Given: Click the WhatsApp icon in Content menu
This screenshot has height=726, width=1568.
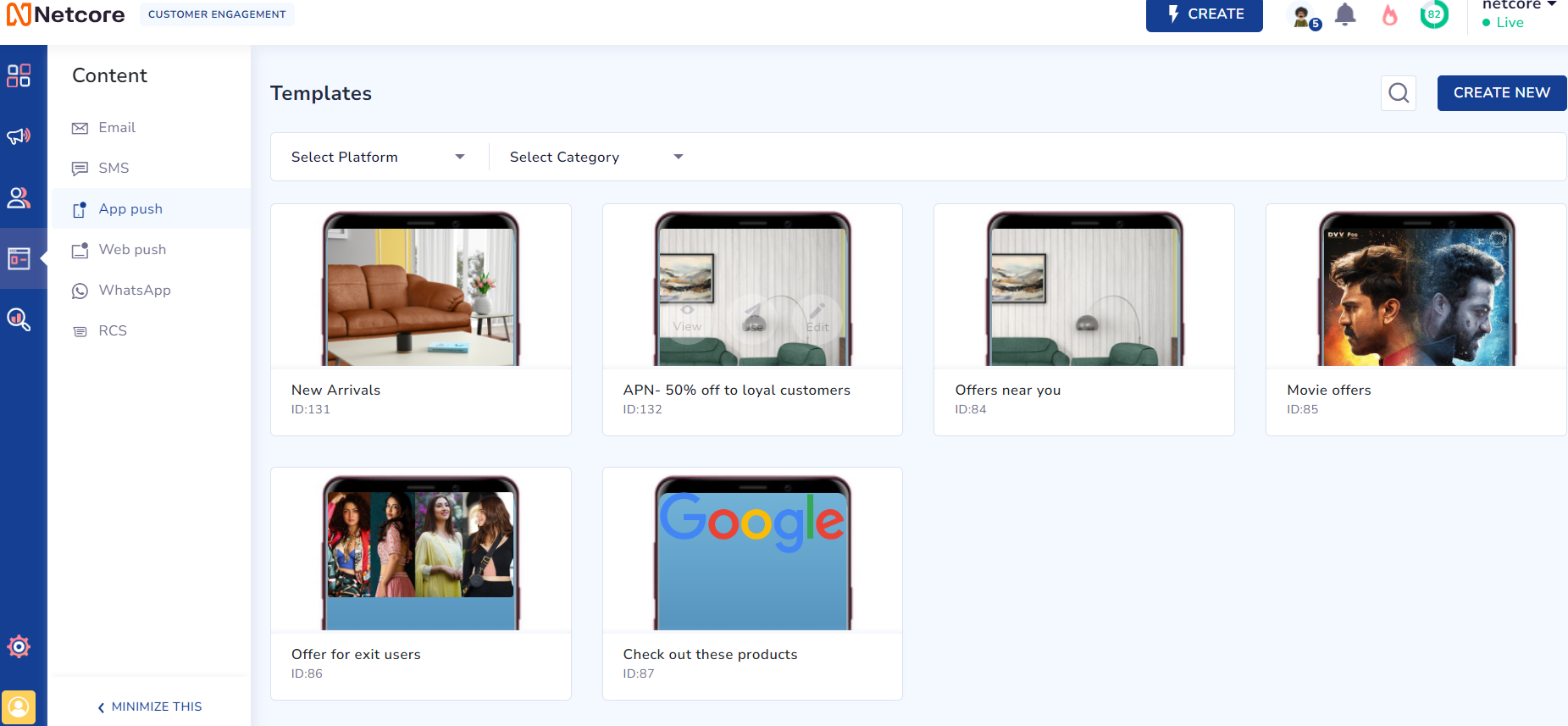Looking at the screenshot, I should [80, 291].
